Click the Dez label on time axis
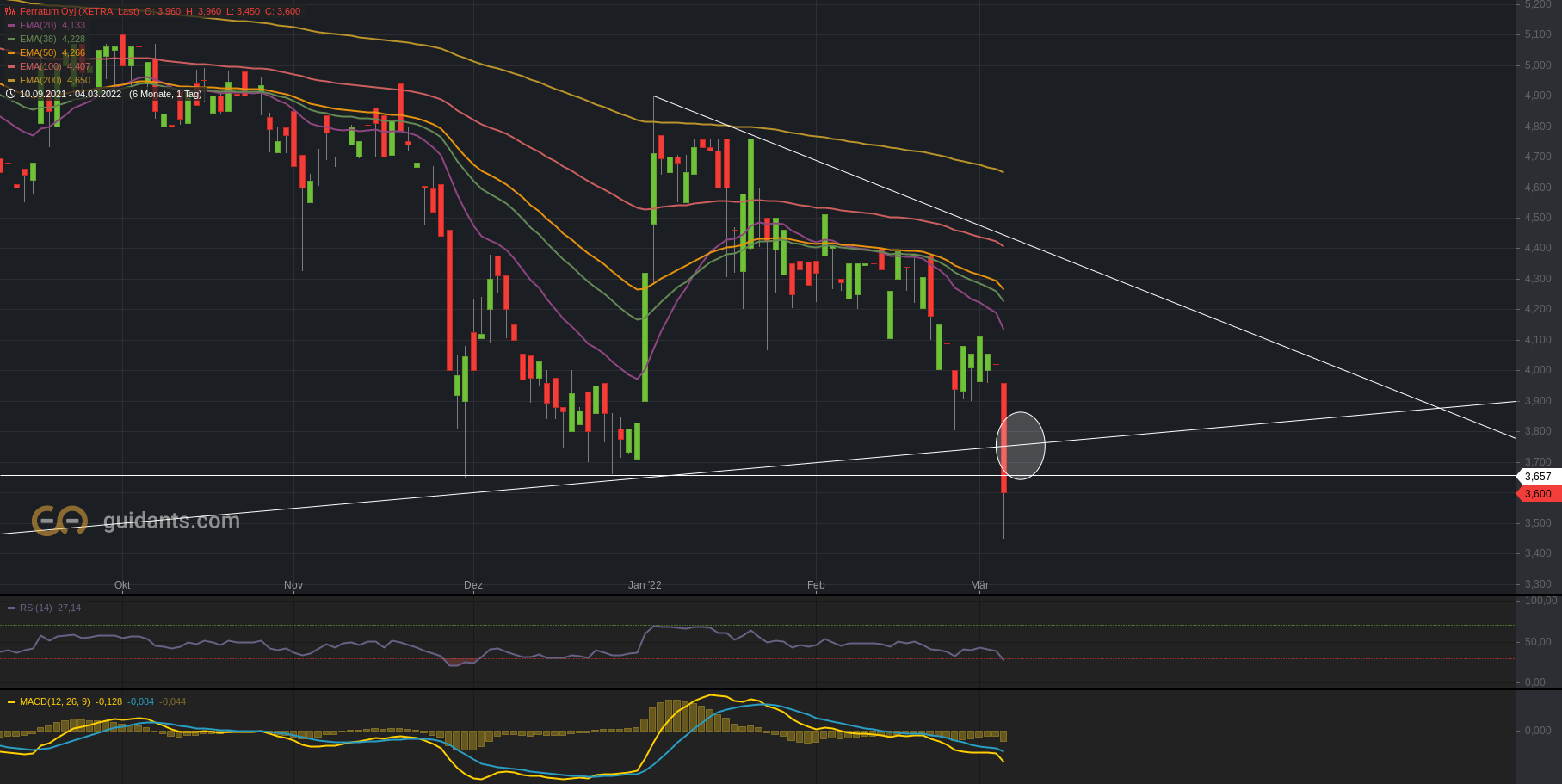The image size is (1562, 784). pos(472,585)
